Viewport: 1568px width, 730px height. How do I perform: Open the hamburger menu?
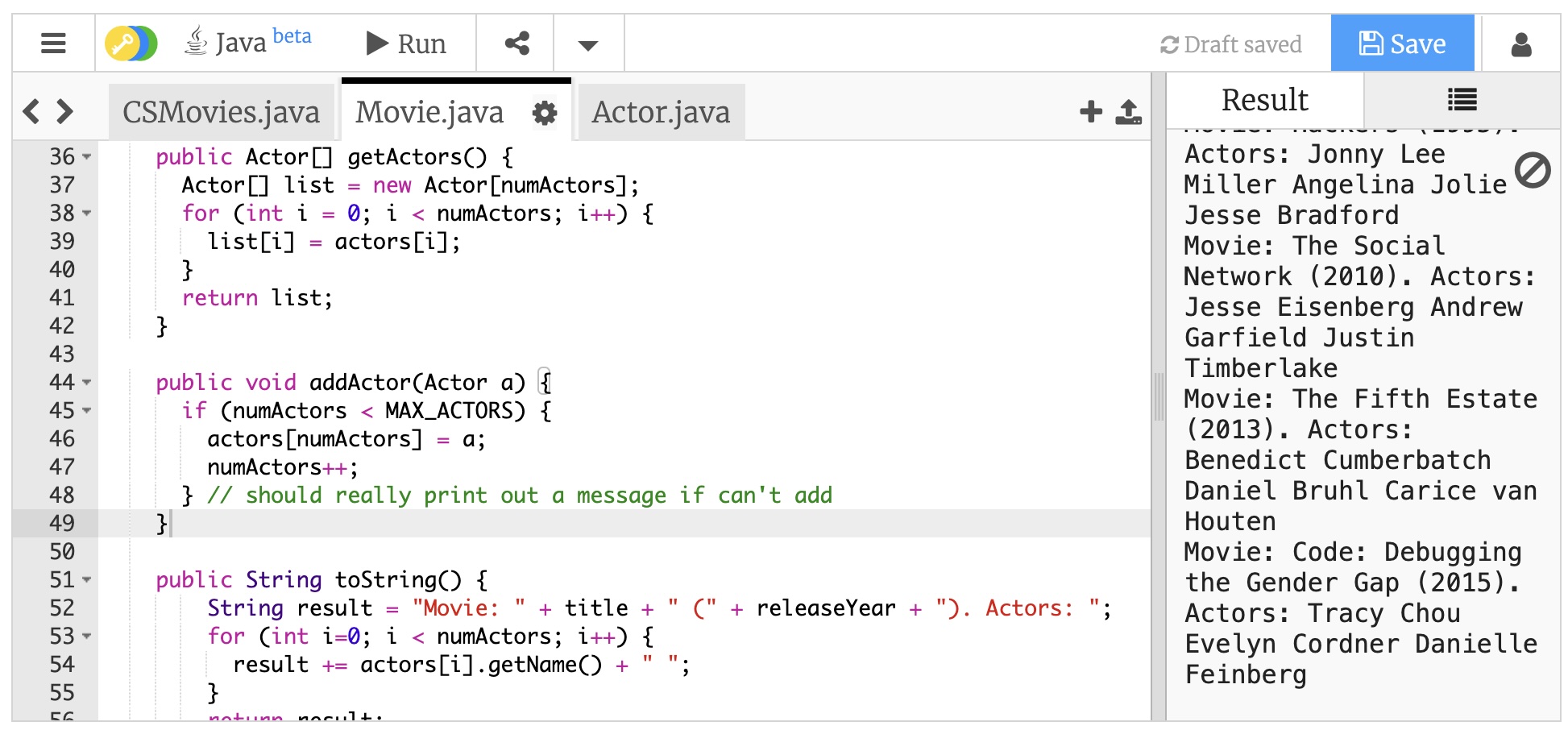pyautogui.click(x=53, y=44)
